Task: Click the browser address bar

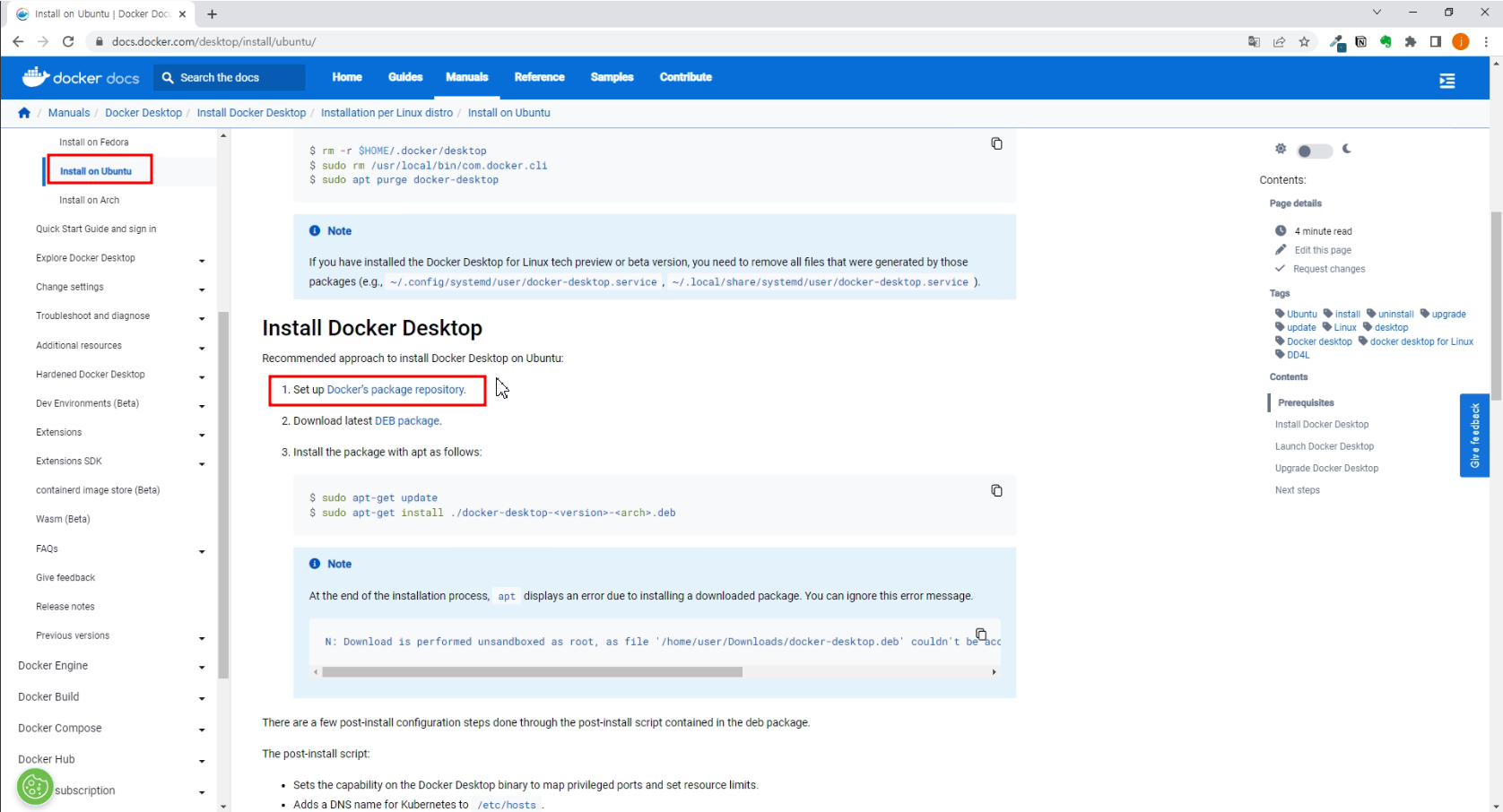Action: pyautogui.click(x=664, y=41)
